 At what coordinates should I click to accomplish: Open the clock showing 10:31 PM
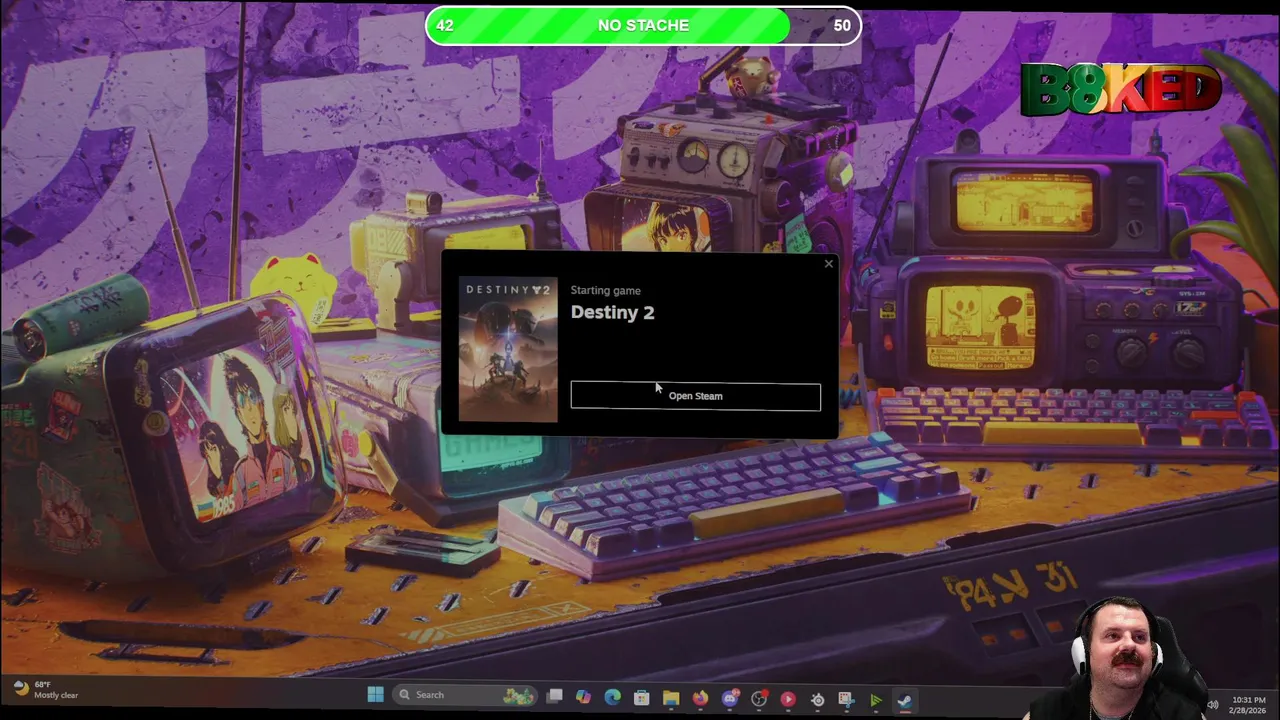pyautogui.click(x=1249, y=705)
